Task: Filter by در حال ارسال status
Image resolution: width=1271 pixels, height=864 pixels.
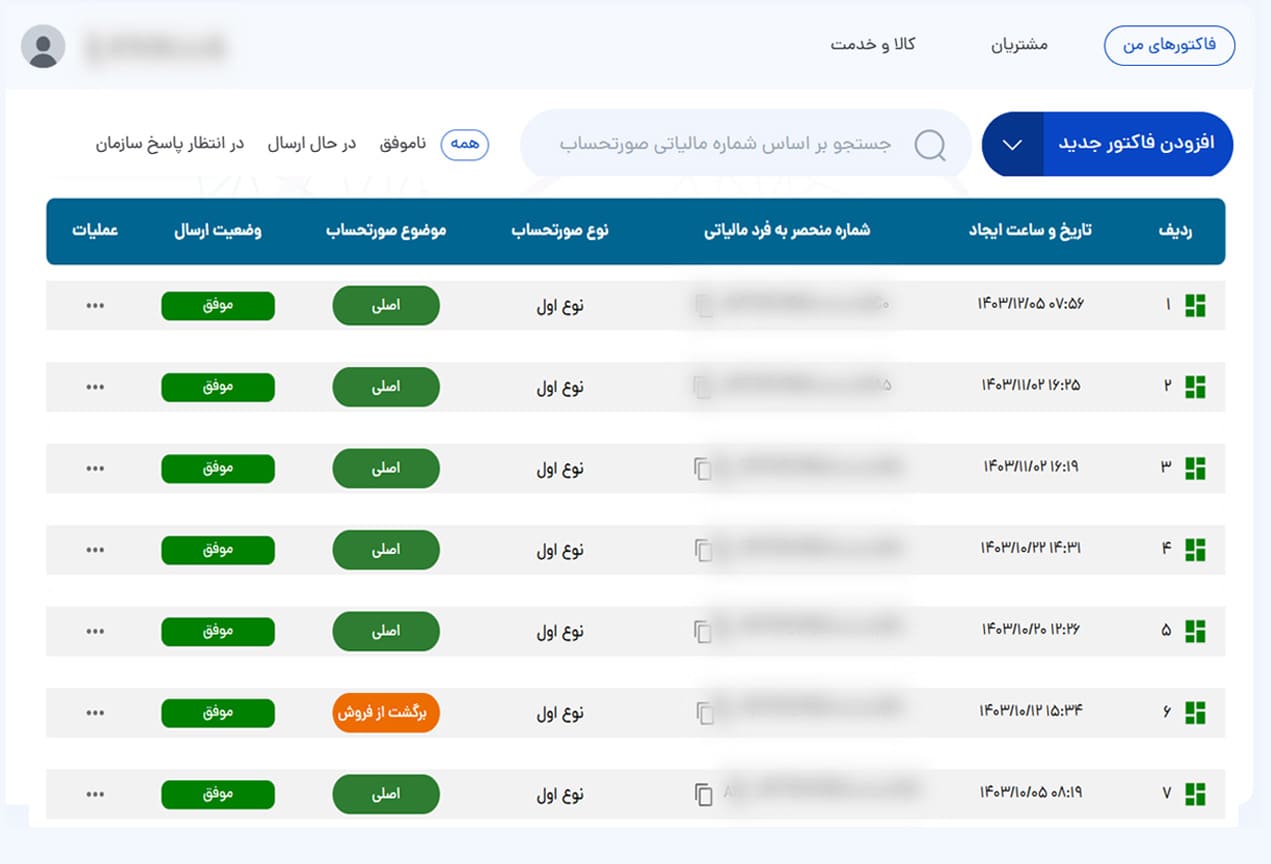Action: (311, 144)
